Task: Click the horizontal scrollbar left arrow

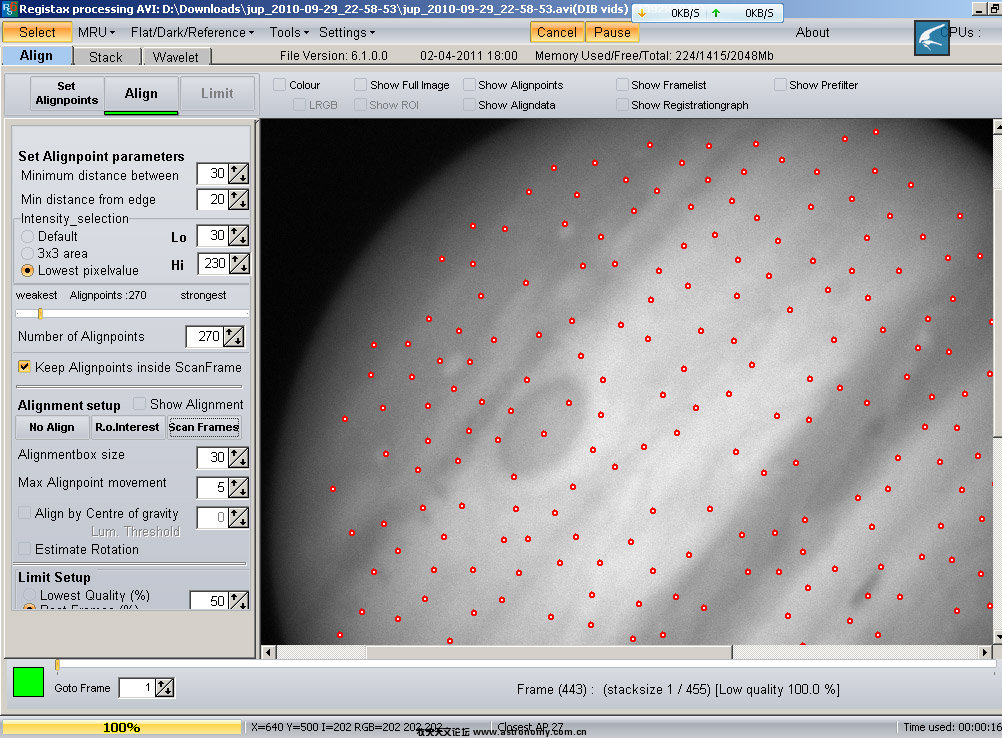Action: [x=268, y=652]
